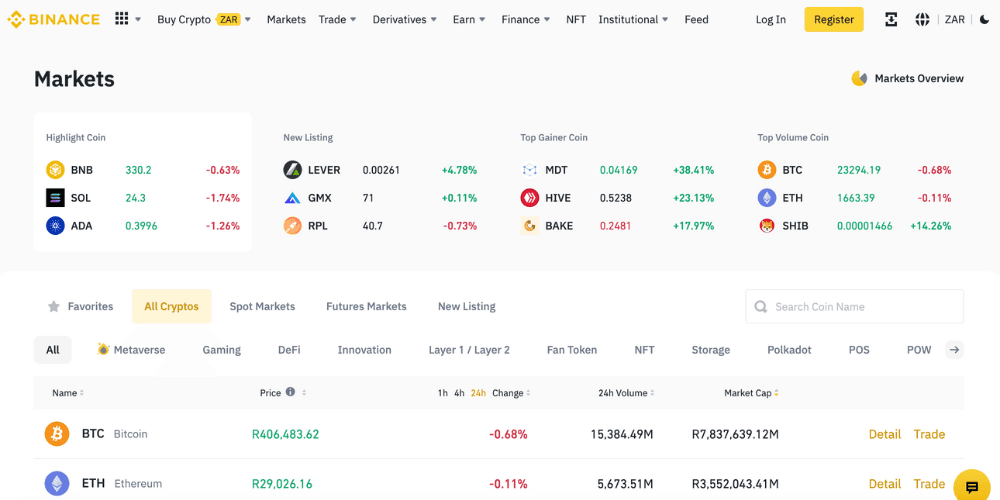Click the download app QR icon

click(x=891, y=19)
